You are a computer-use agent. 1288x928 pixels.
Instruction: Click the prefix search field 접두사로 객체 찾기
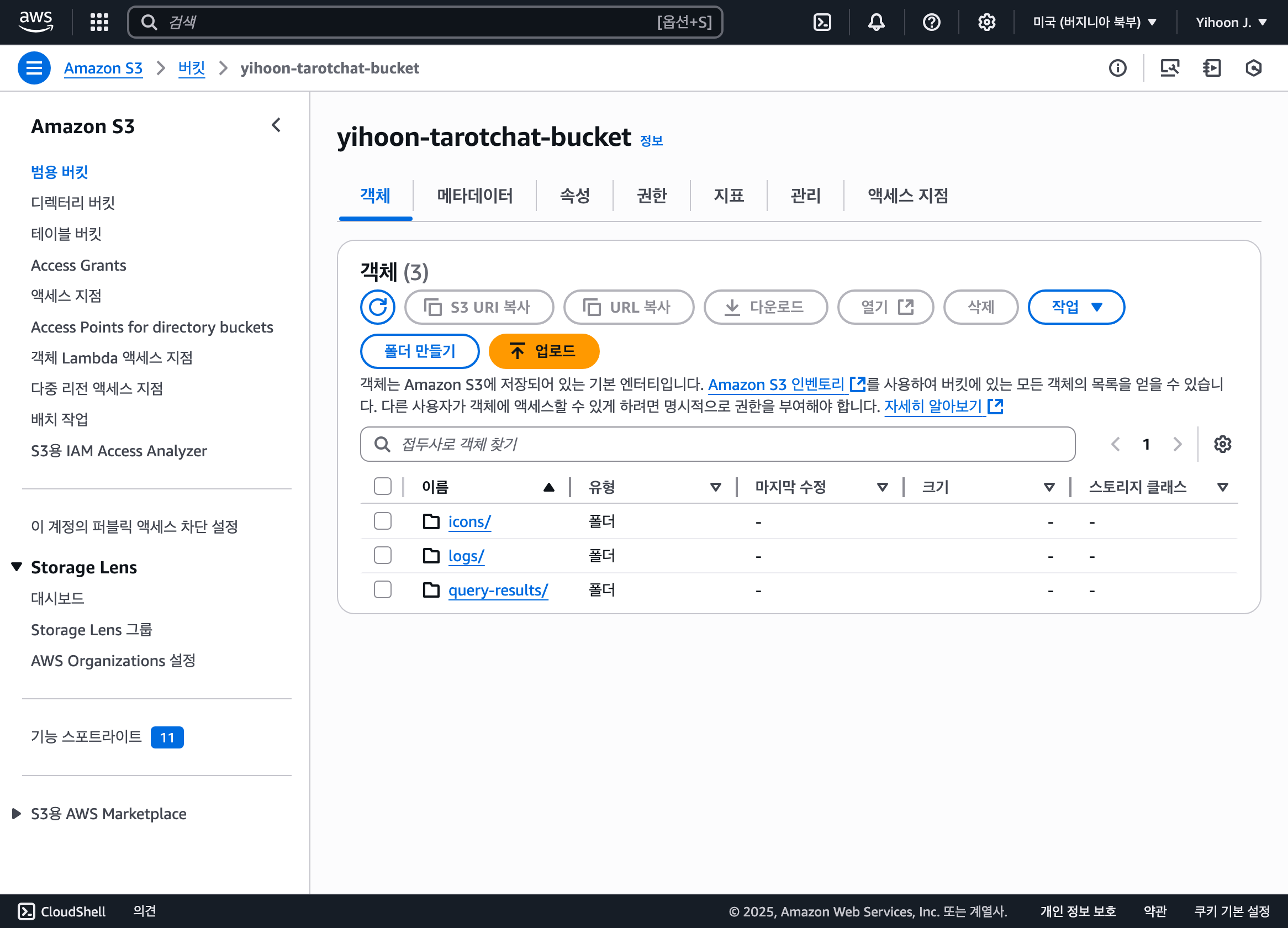tap(717, 444)
